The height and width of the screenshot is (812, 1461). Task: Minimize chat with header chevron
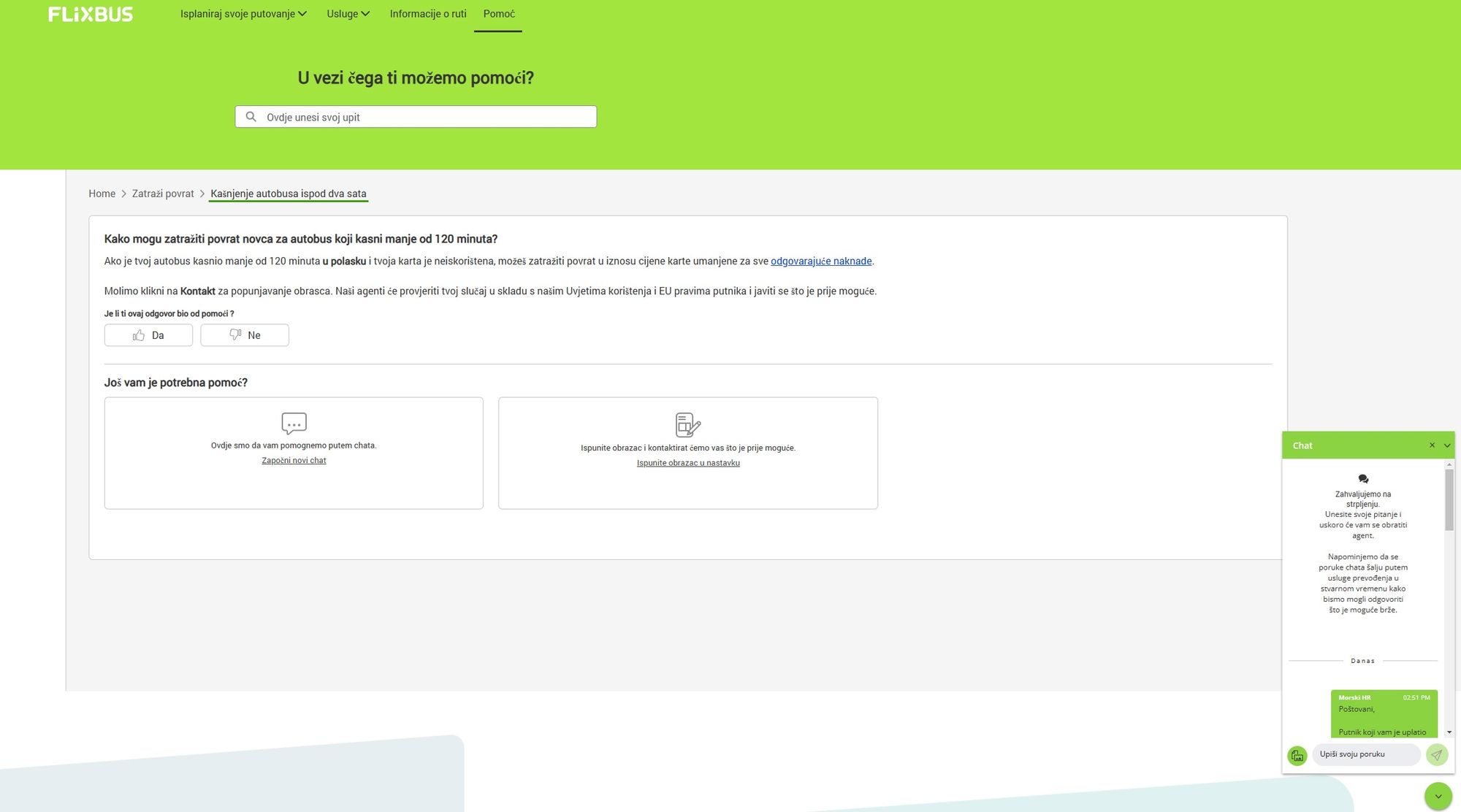[1447, 445]
